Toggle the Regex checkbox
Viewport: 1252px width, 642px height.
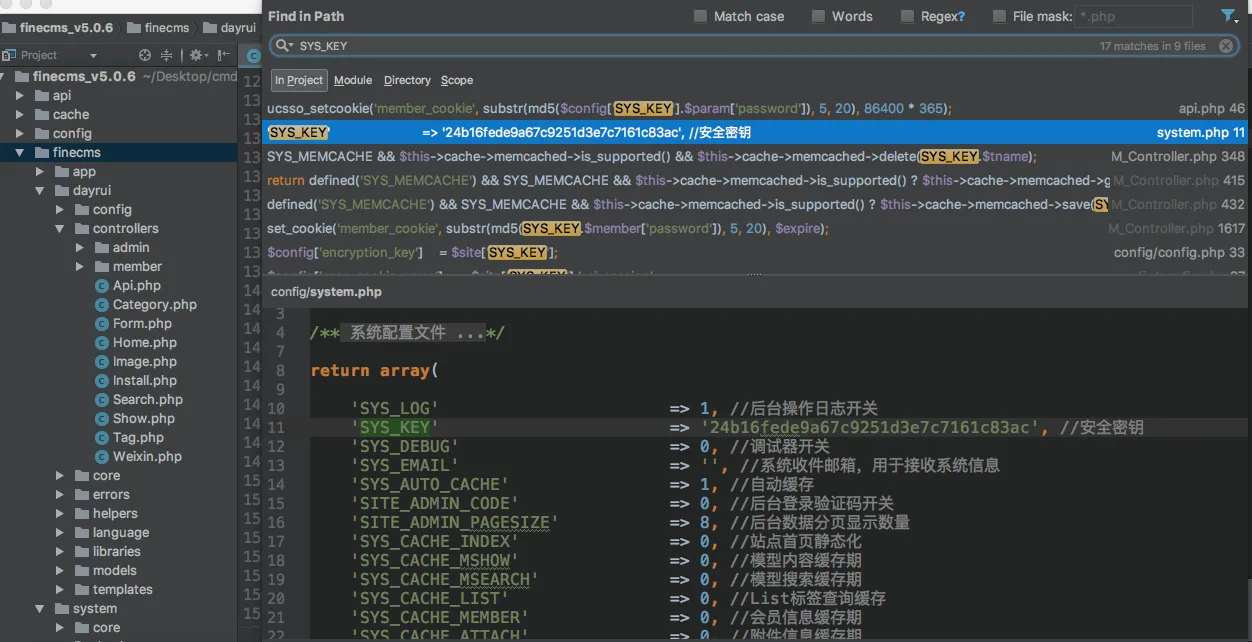coord(907,16)
